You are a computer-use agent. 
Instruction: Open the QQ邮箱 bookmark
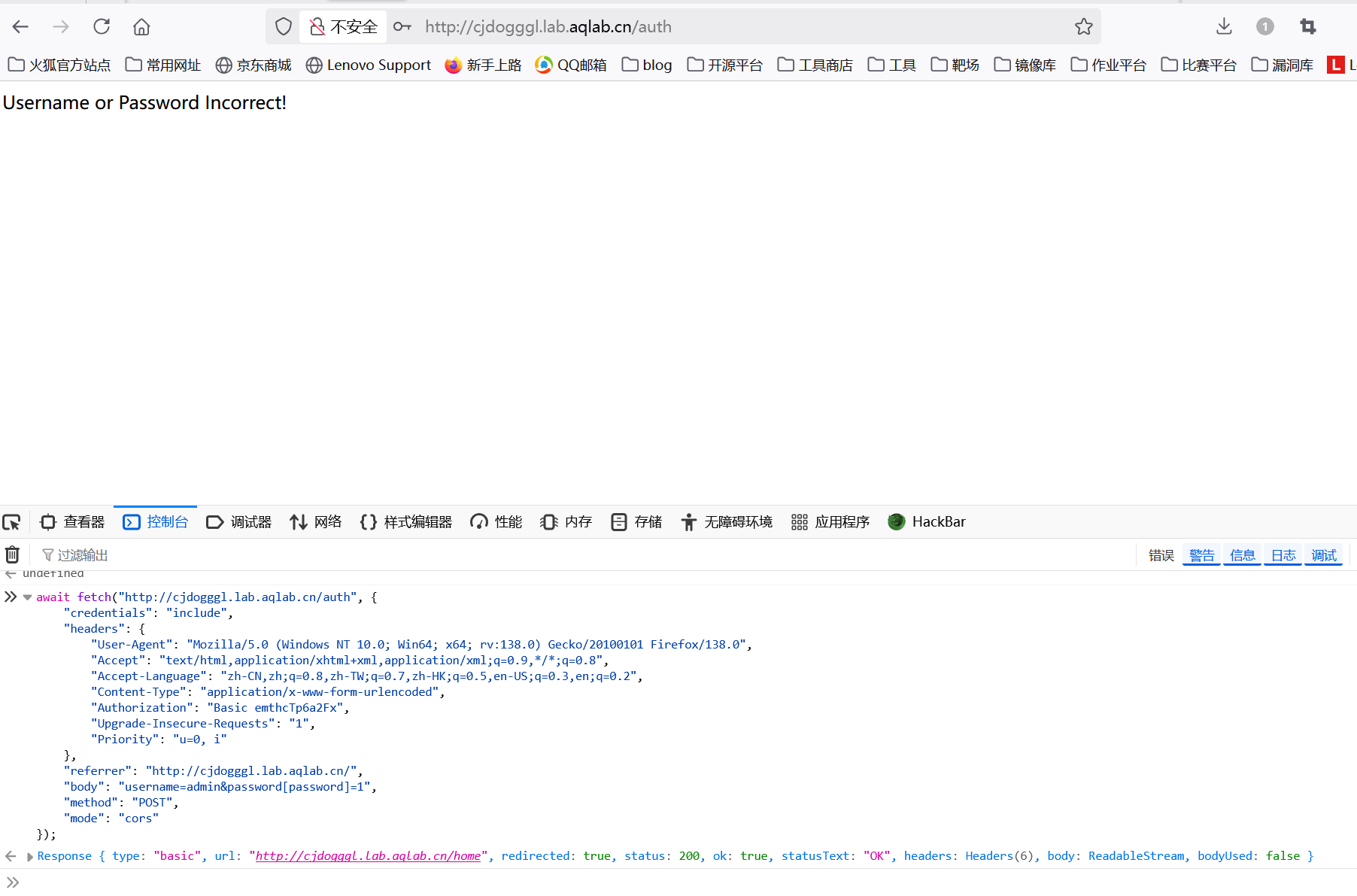coord(571,65)
